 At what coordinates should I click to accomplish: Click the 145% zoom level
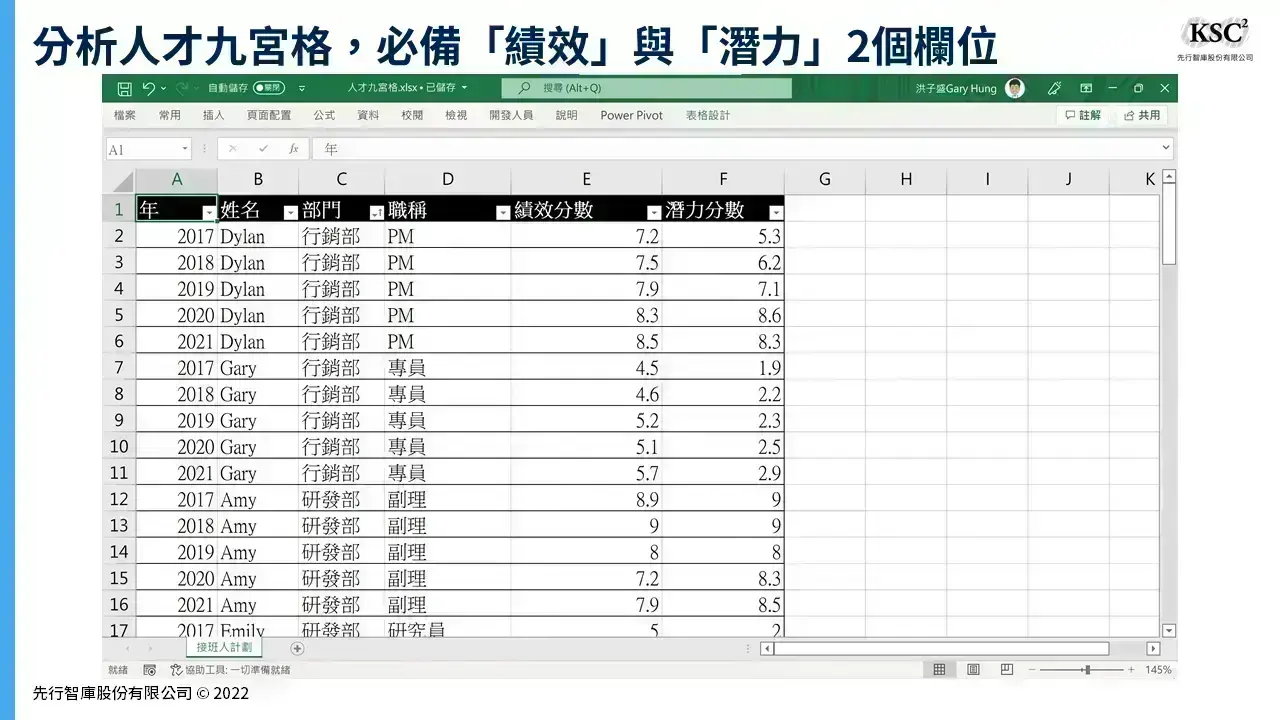click(1158, 669)
